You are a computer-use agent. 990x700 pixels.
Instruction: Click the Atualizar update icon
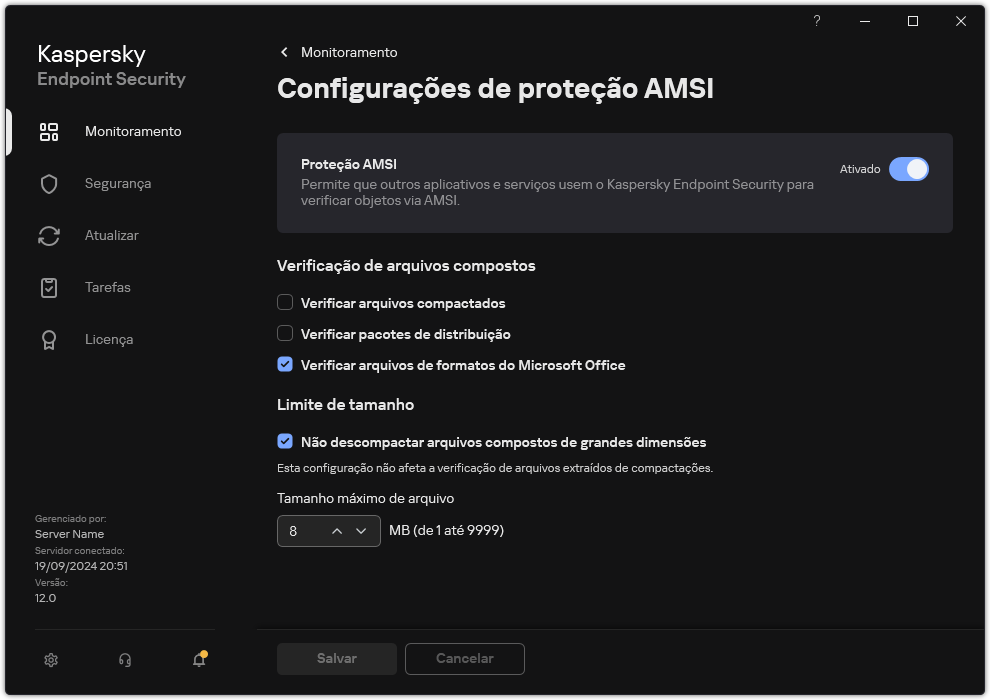(49, 235)
